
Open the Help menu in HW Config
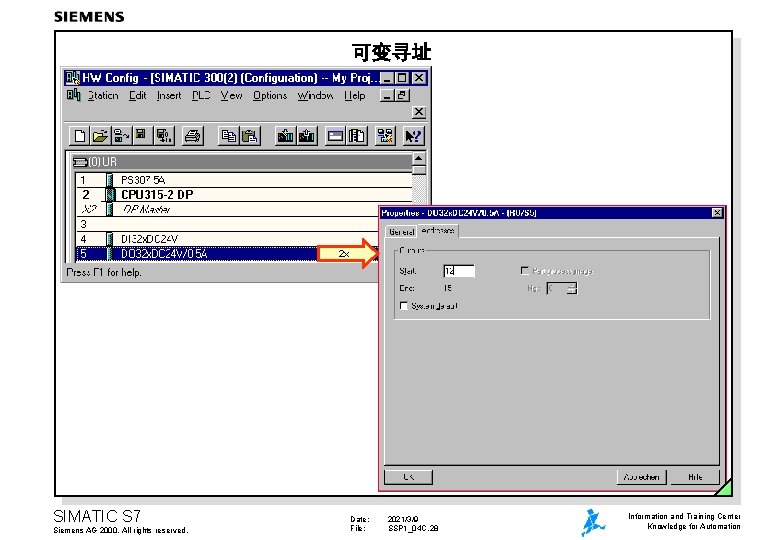click(355, 95)
